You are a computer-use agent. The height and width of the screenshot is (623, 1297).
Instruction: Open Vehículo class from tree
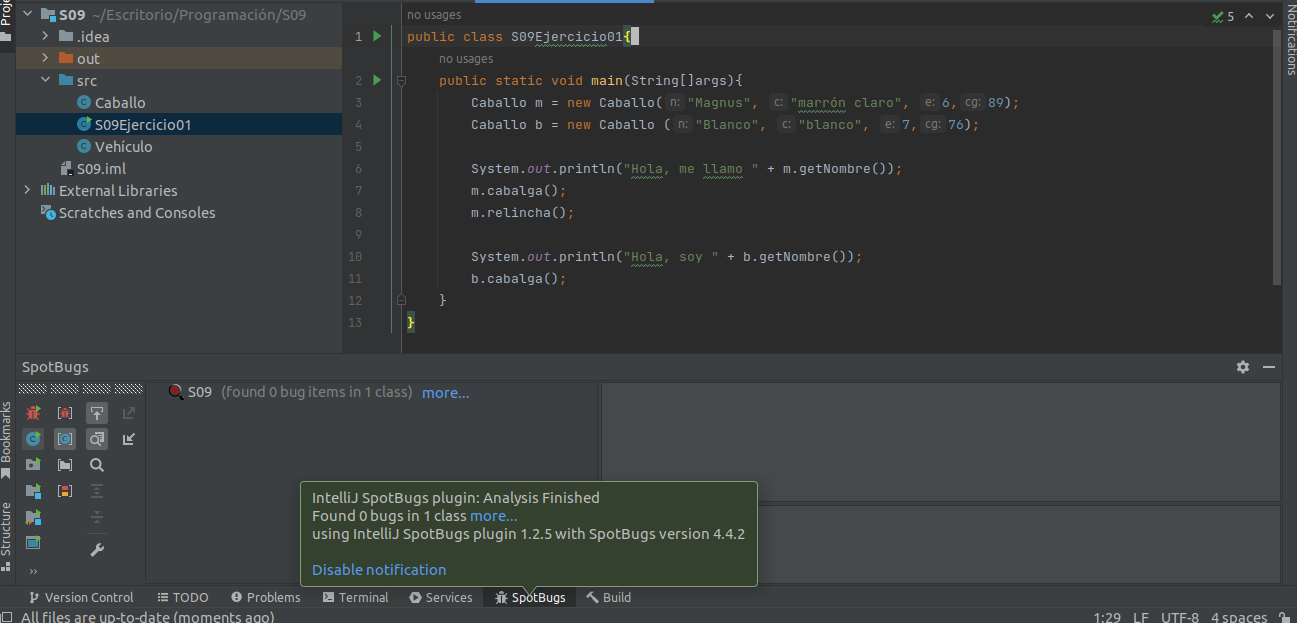[114, 147]
